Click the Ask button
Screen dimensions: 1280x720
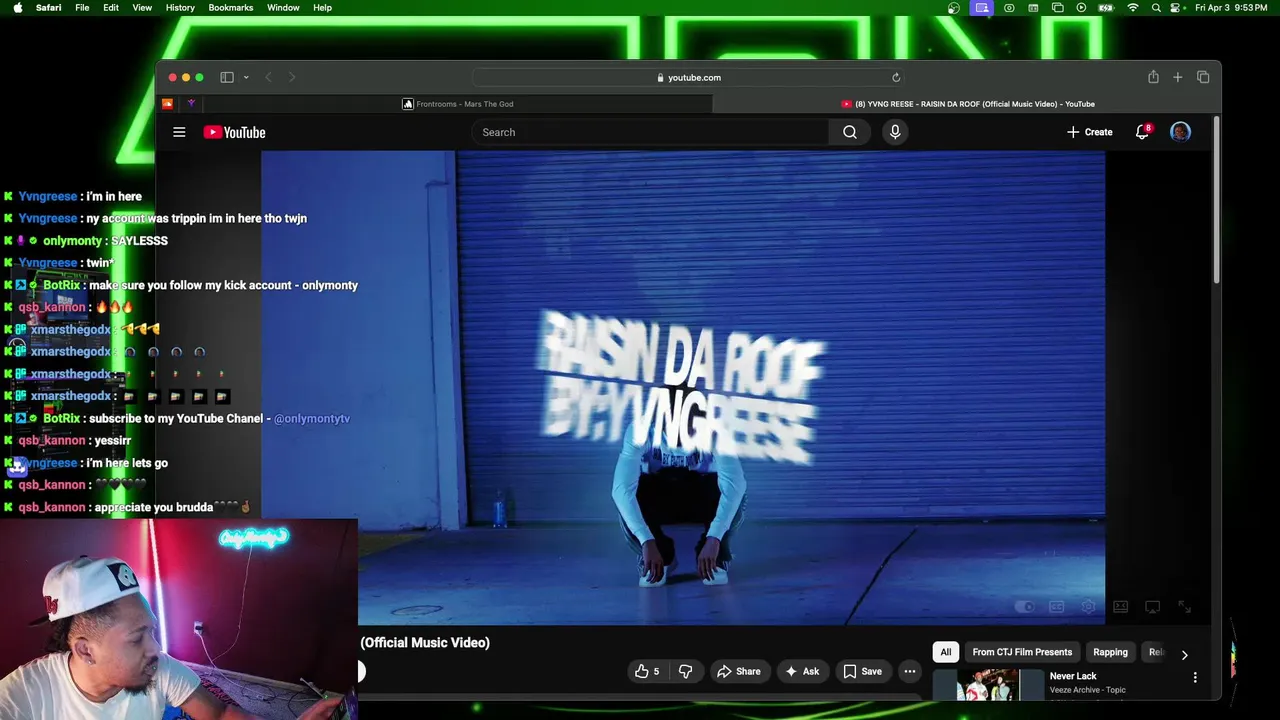801,671
